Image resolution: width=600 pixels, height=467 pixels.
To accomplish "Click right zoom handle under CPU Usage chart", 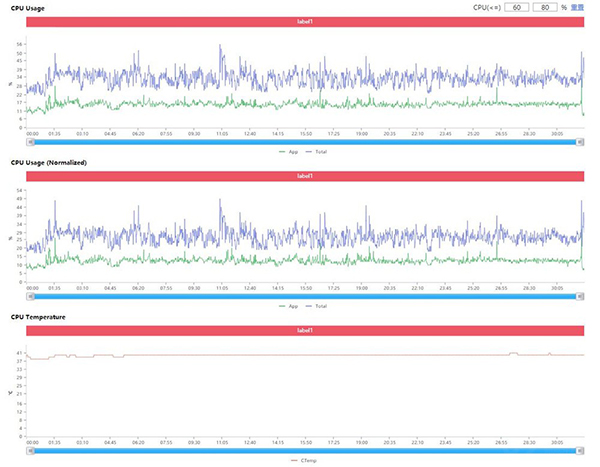I will [x=581, y=141].
